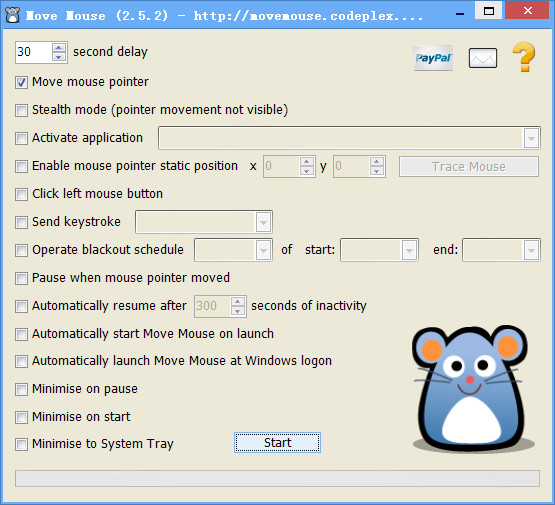Click the envelope email icon
This screenshot has height=505, width=555.
click(x=483, y=58)
